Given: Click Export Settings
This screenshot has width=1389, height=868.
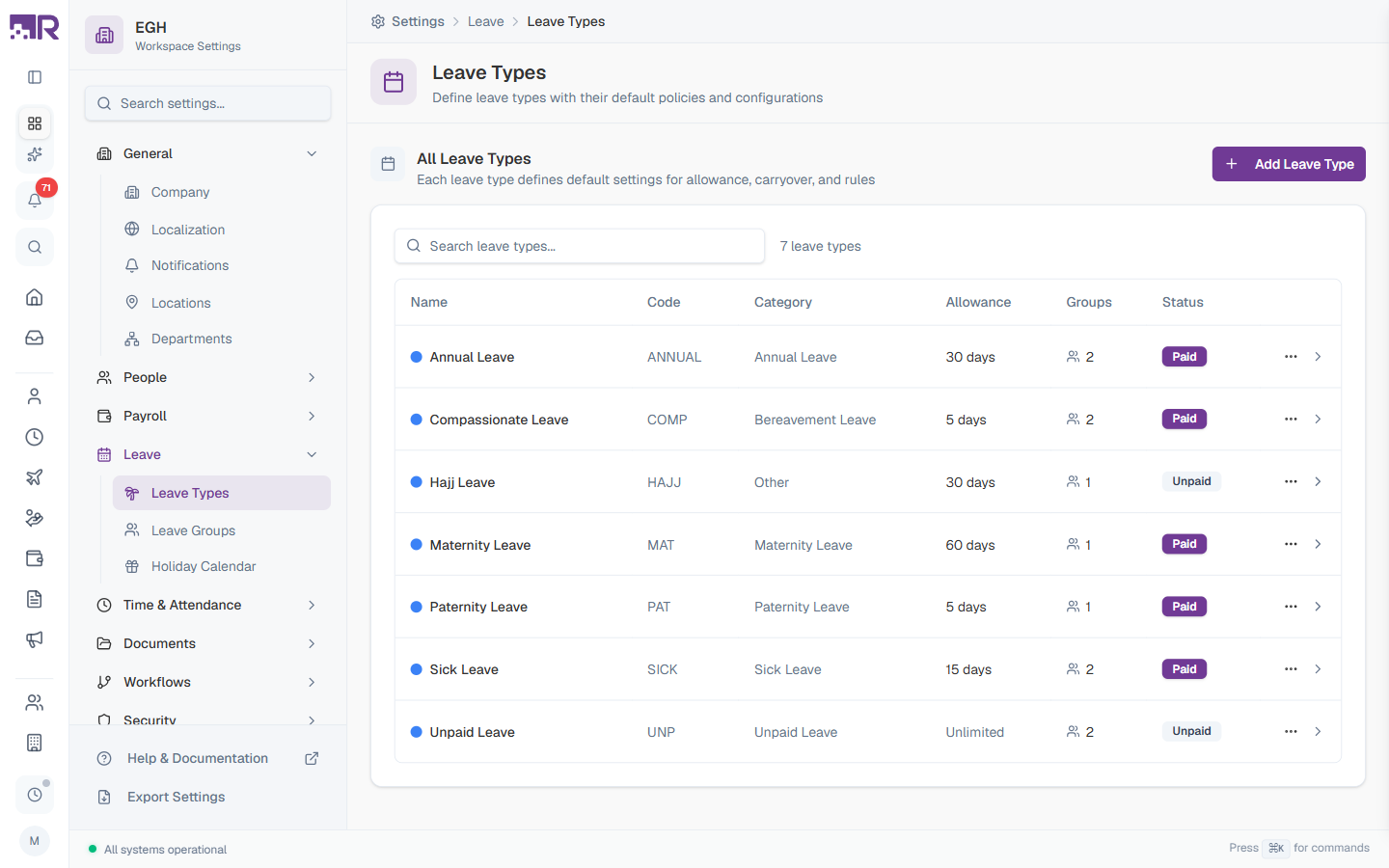Looking at the screenshot, I should (x=207, y=797).
